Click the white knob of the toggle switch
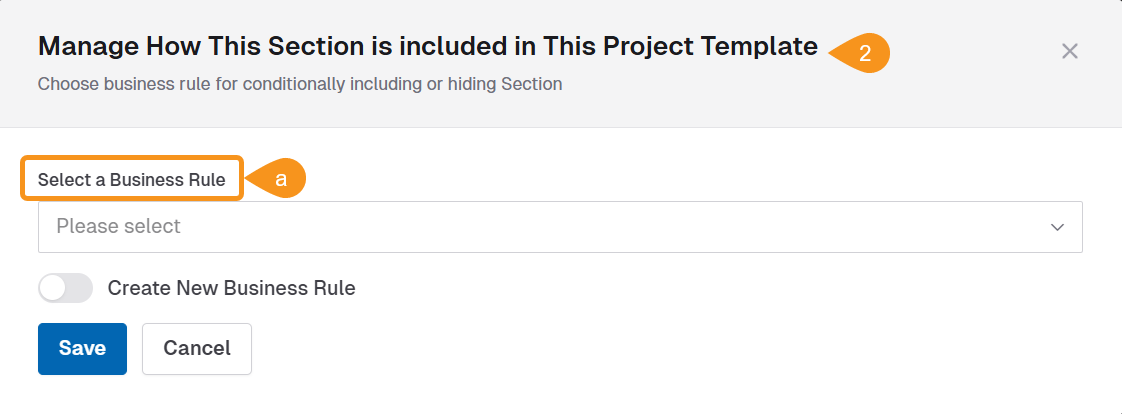Viewport: 1122px width, 414px height. click(x=53, y=288)
